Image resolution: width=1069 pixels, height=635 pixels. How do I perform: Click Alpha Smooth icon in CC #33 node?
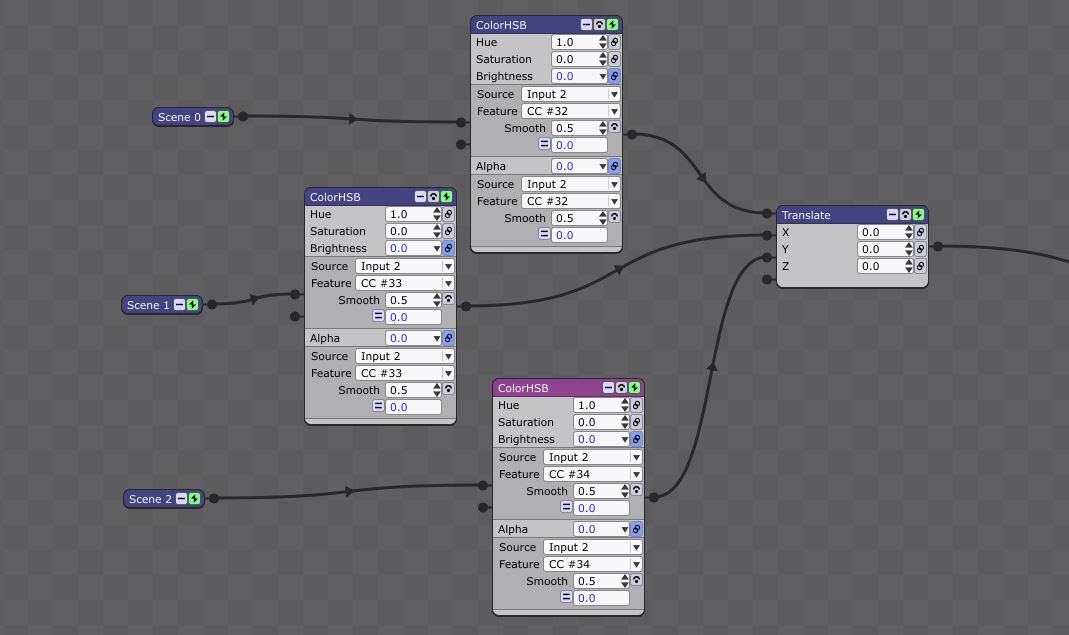pos(448,389)
